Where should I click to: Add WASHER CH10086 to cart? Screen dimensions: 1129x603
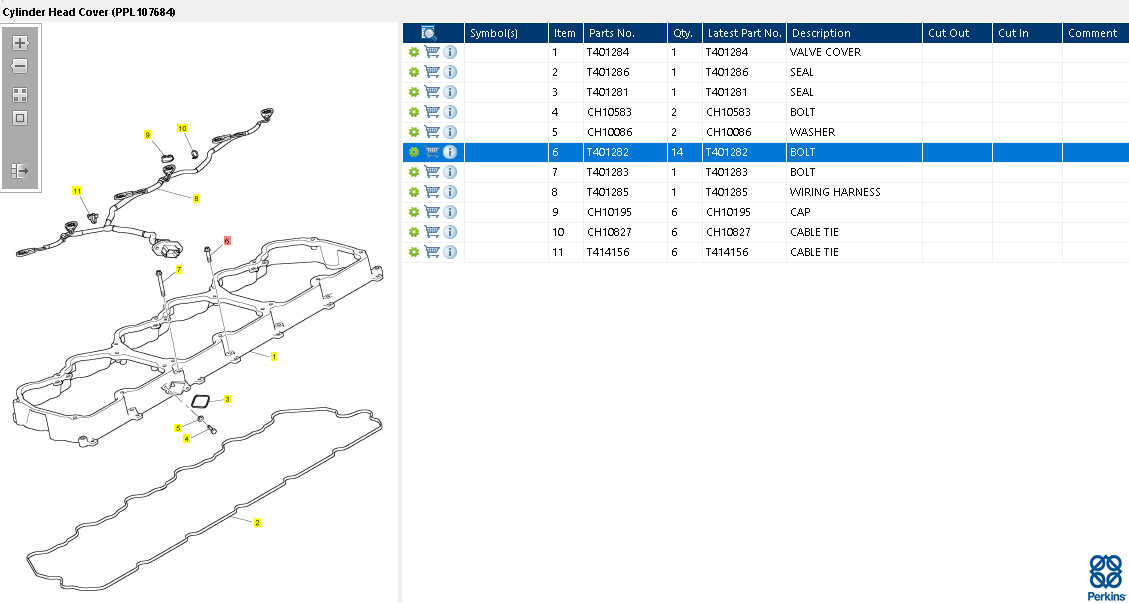[x=432, y=132]
